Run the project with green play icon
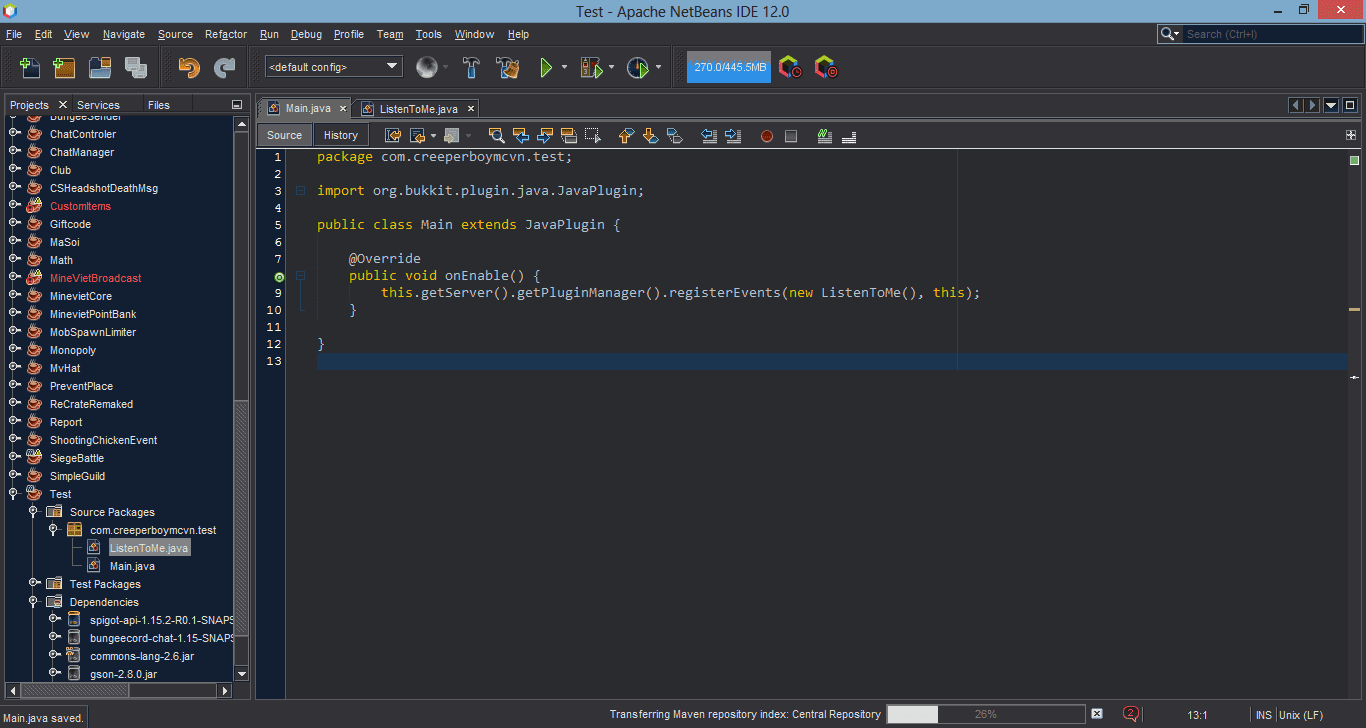The image size is (1366, 728). click(546, 68)
